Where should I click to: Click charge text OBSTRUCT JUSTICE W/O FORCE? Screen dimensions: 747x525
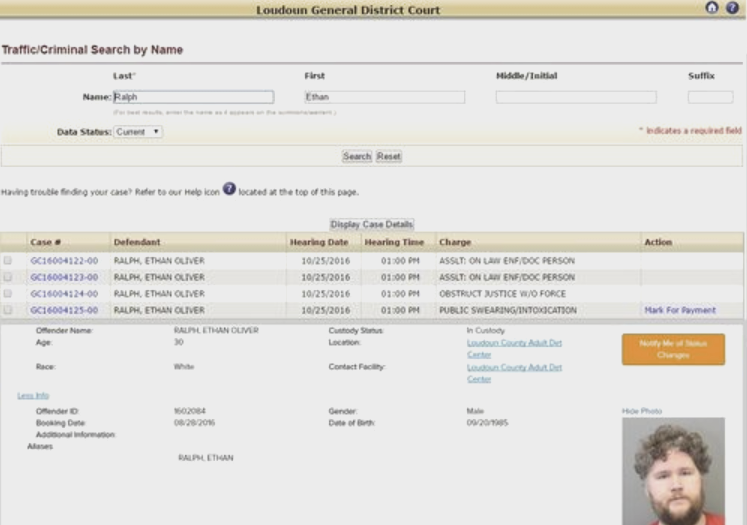(x=503, y=294)
